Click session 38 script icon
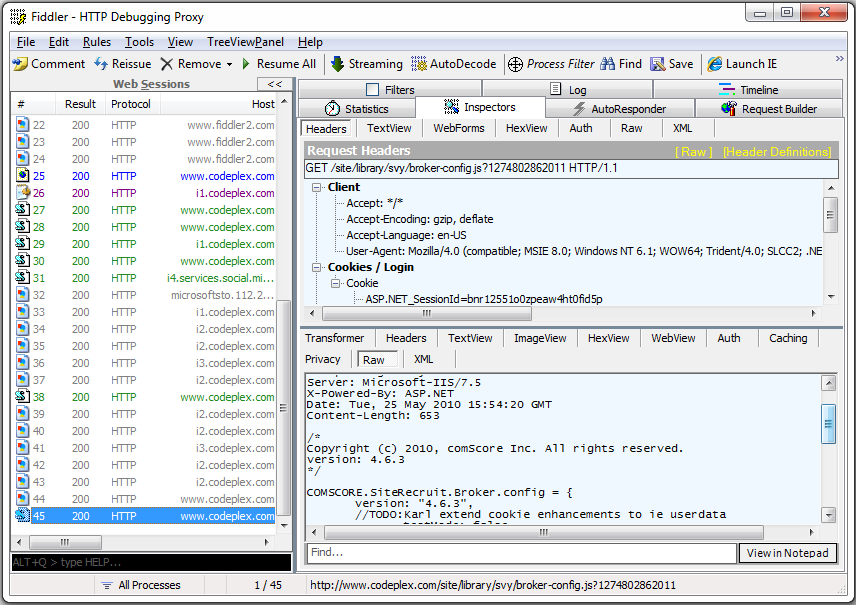Viewport: 856px width, 605px height. click(x=22, y=396)
